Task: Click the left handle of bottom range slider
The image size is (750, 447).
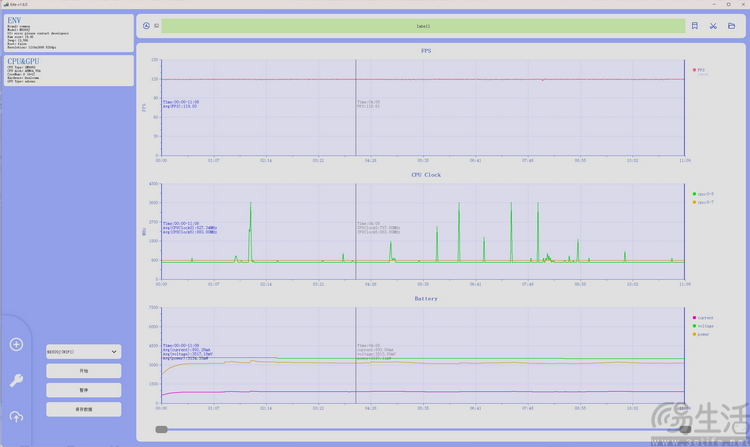Action: pyautogui.click(x=161, y=429)
